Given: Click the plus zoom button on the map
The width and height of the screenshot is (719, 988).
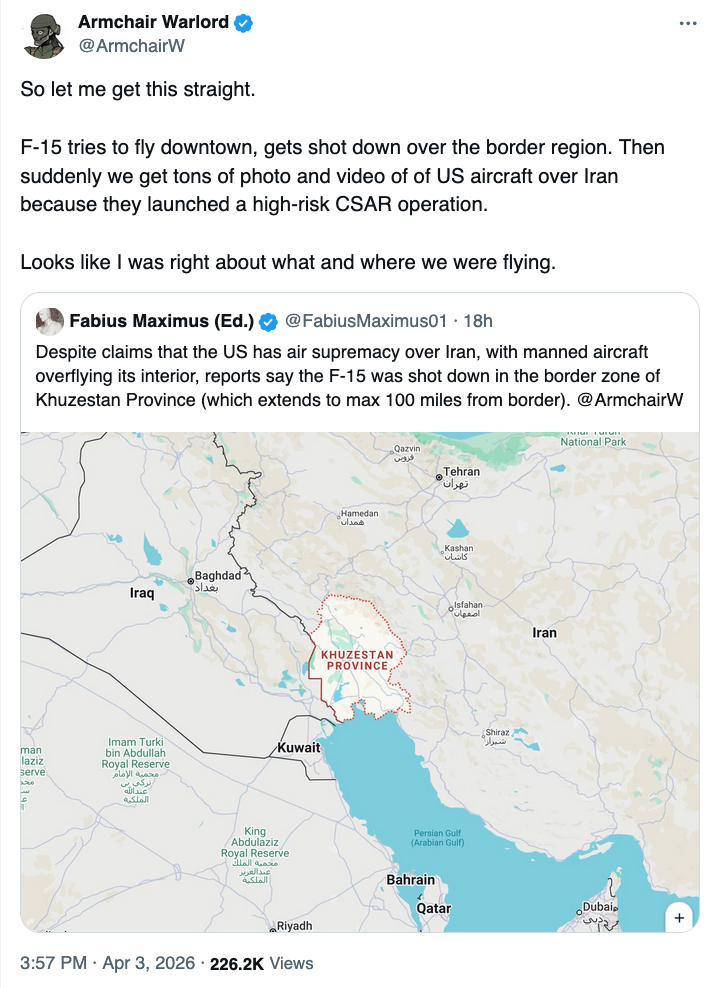Looking at the screenshot, I should pyautogui.click(x=679, y=916).
